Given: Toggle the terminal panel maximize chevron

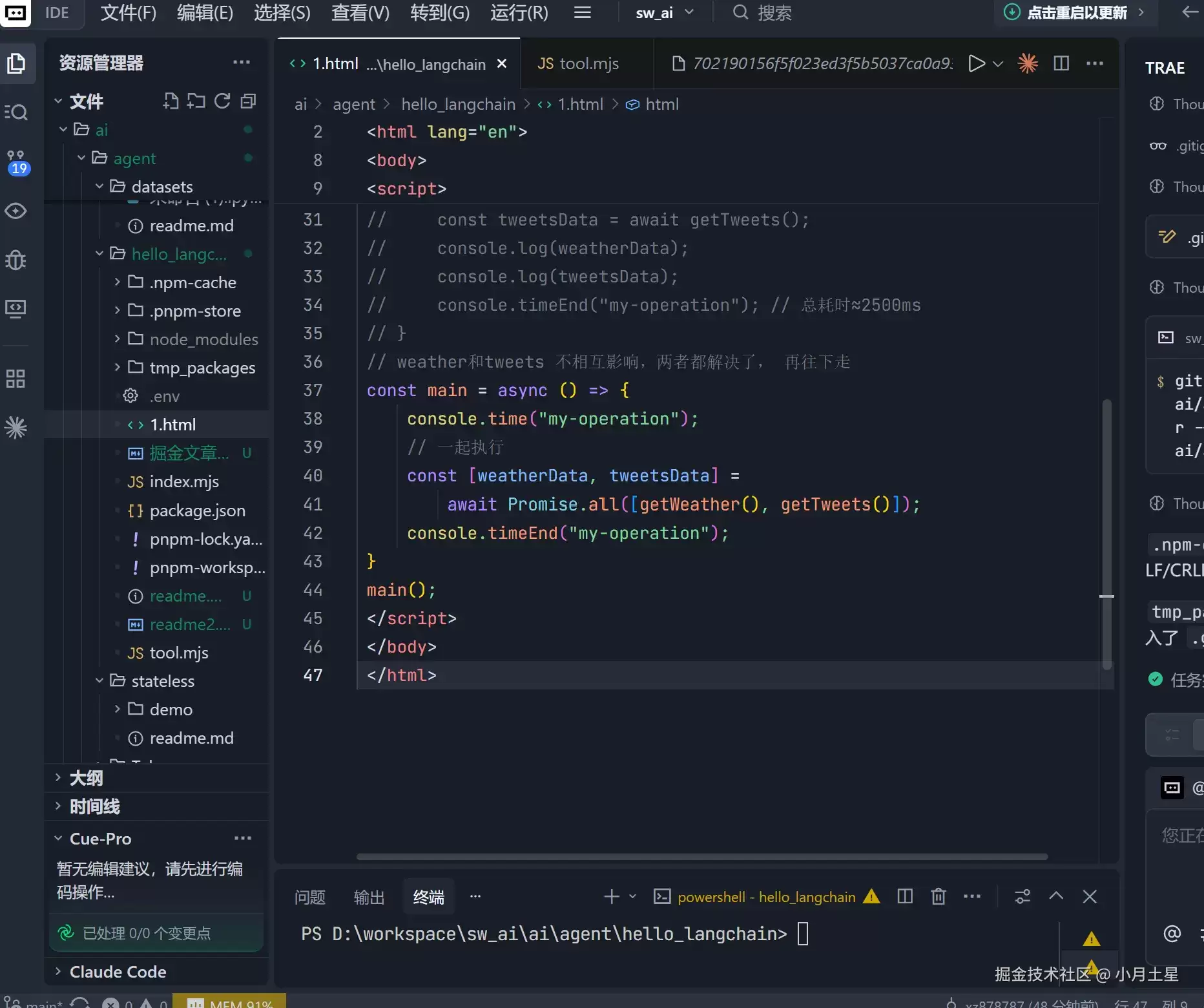Looking at the screenshot, I should tap(1056, 896).
